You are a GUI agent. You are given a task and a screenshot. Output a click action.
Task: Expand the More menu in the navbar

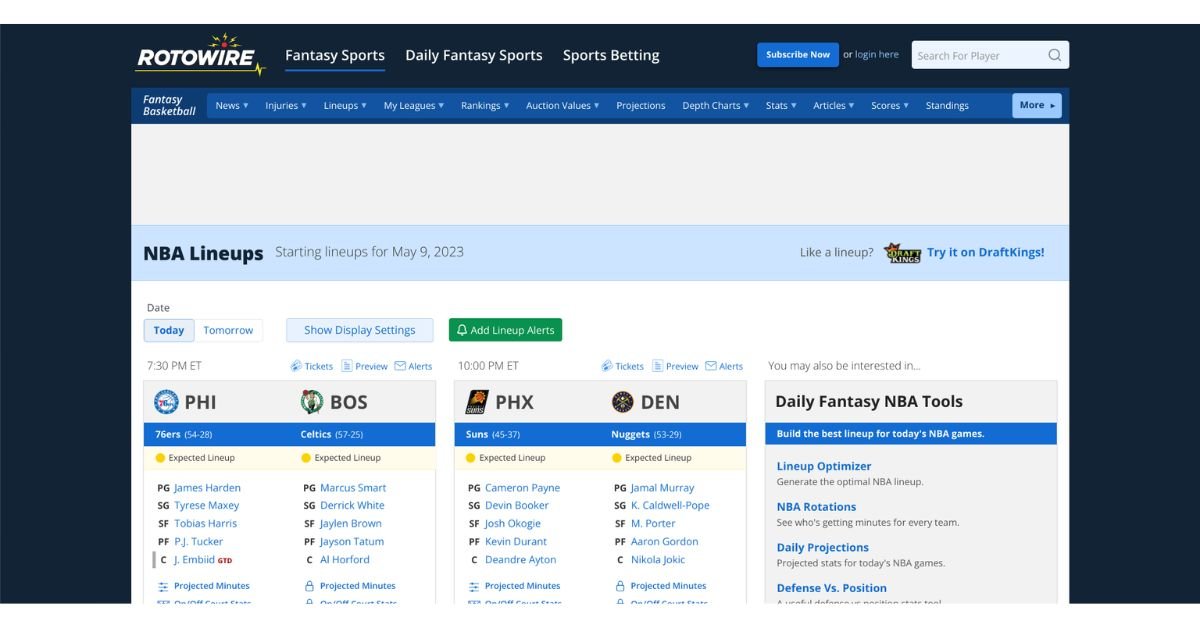(1034, 105)
